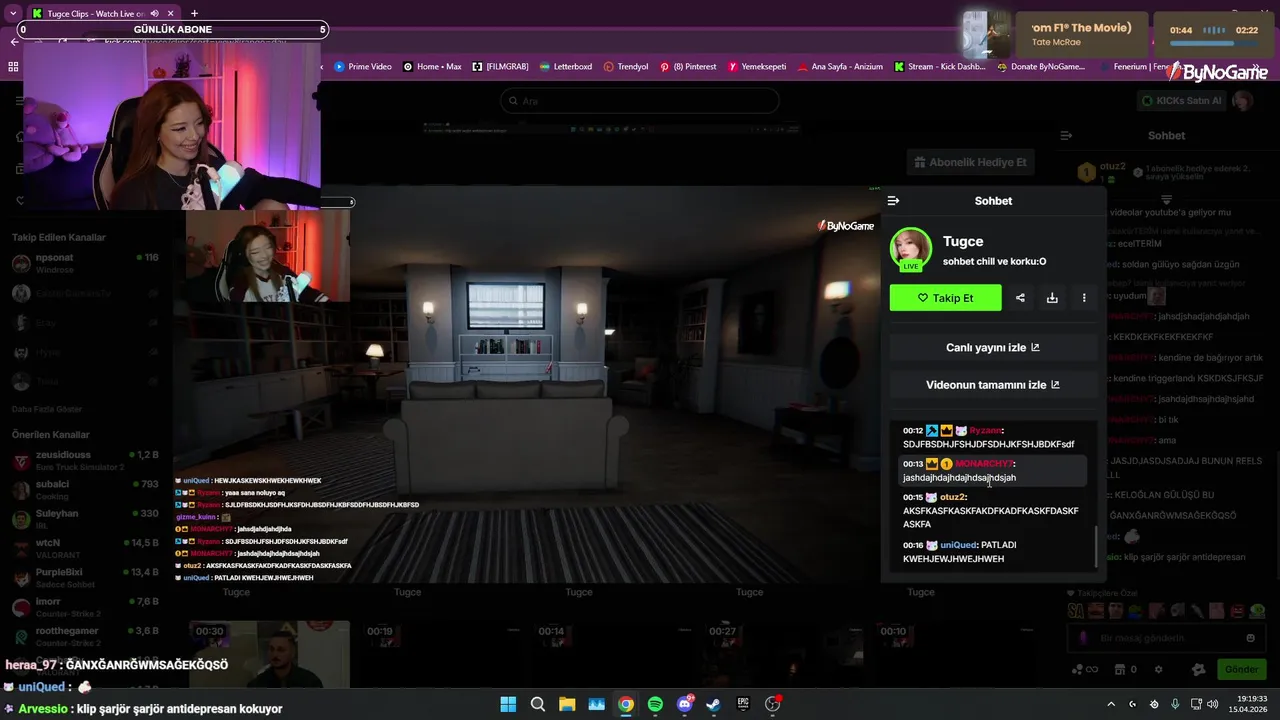Viewport: 1280px width, 720px height.
Task: Show hidden system tray icons
Action: tap(1111, 704)
